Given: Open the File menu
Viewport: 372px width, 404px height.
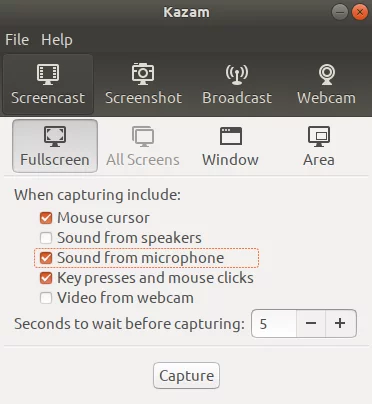Looking at the screenshot, I should point(17,40).
